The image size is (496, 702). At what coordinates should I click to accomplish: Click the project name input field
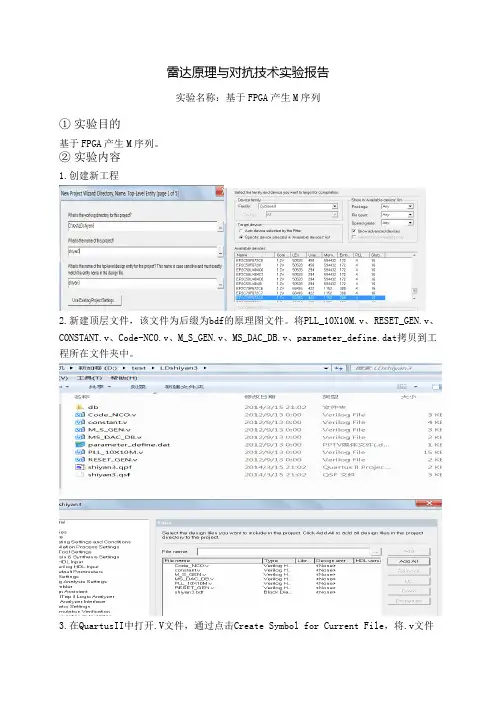click(x=142, y=252)
